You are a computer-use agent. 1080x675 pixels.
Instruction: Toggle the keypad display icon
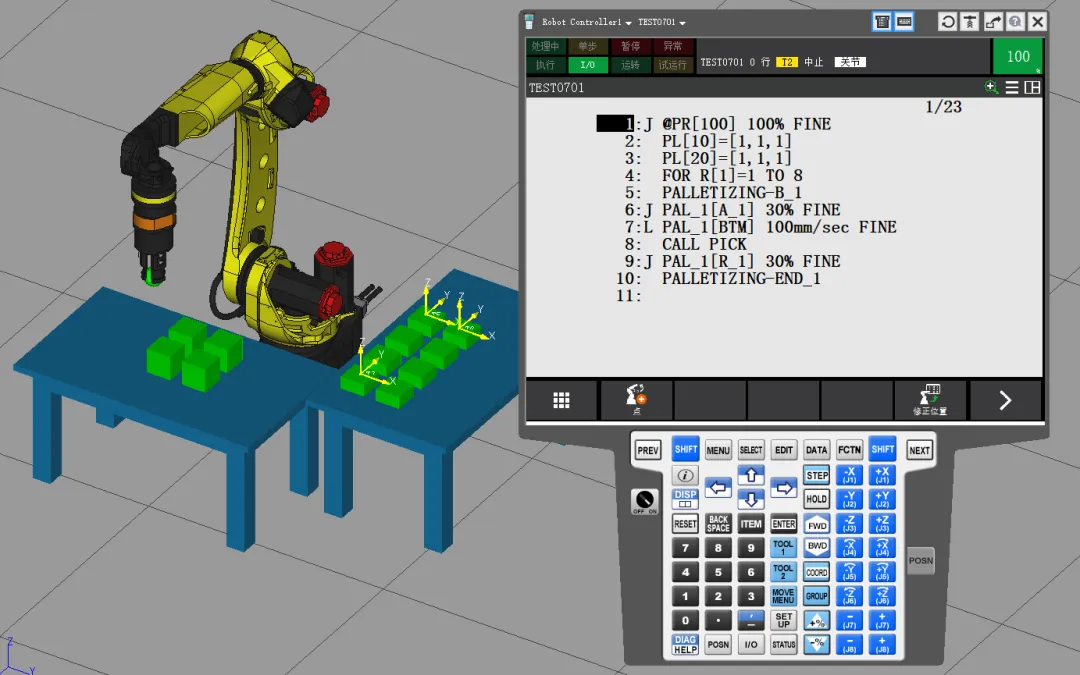point(904,22)
